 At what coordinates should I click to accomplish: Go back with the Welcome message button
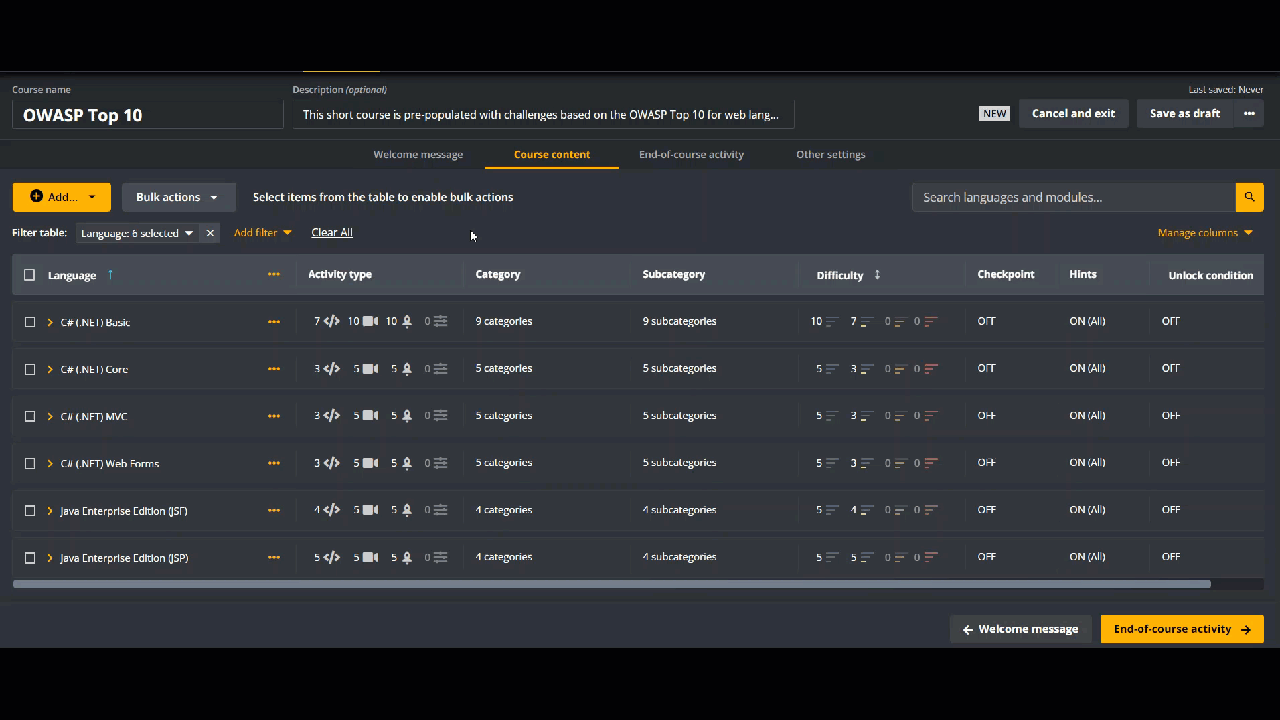click(1021, 629)
